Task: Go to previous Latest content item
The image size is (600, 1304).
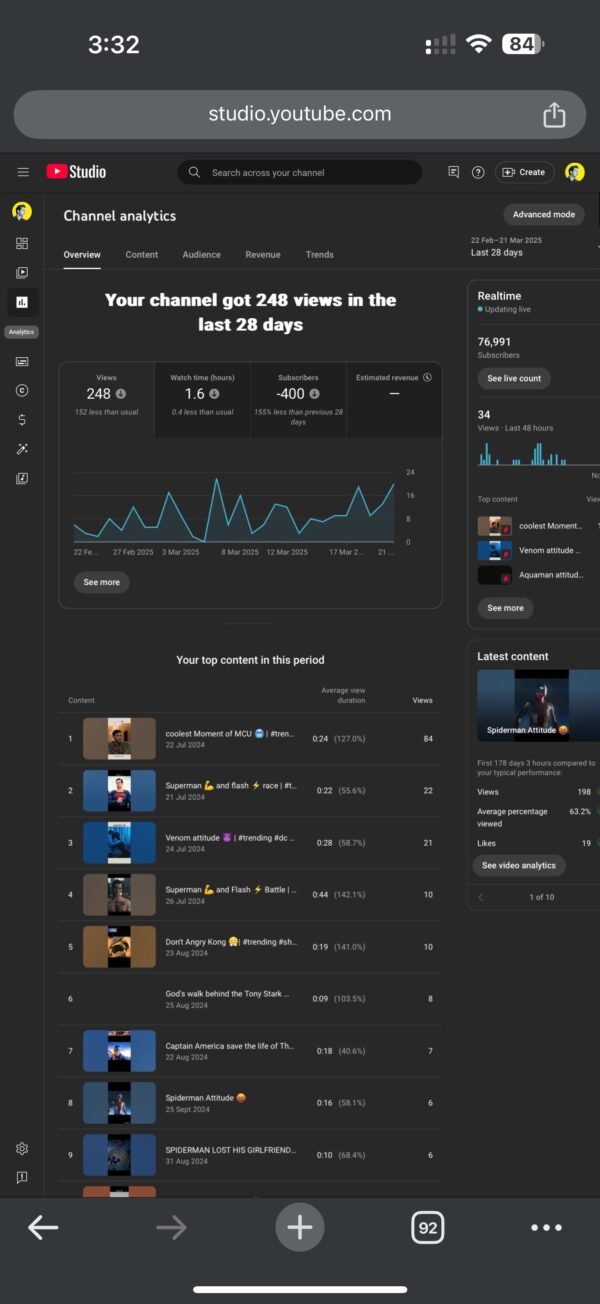Action: pyautogui.click(x=481, y=897)
